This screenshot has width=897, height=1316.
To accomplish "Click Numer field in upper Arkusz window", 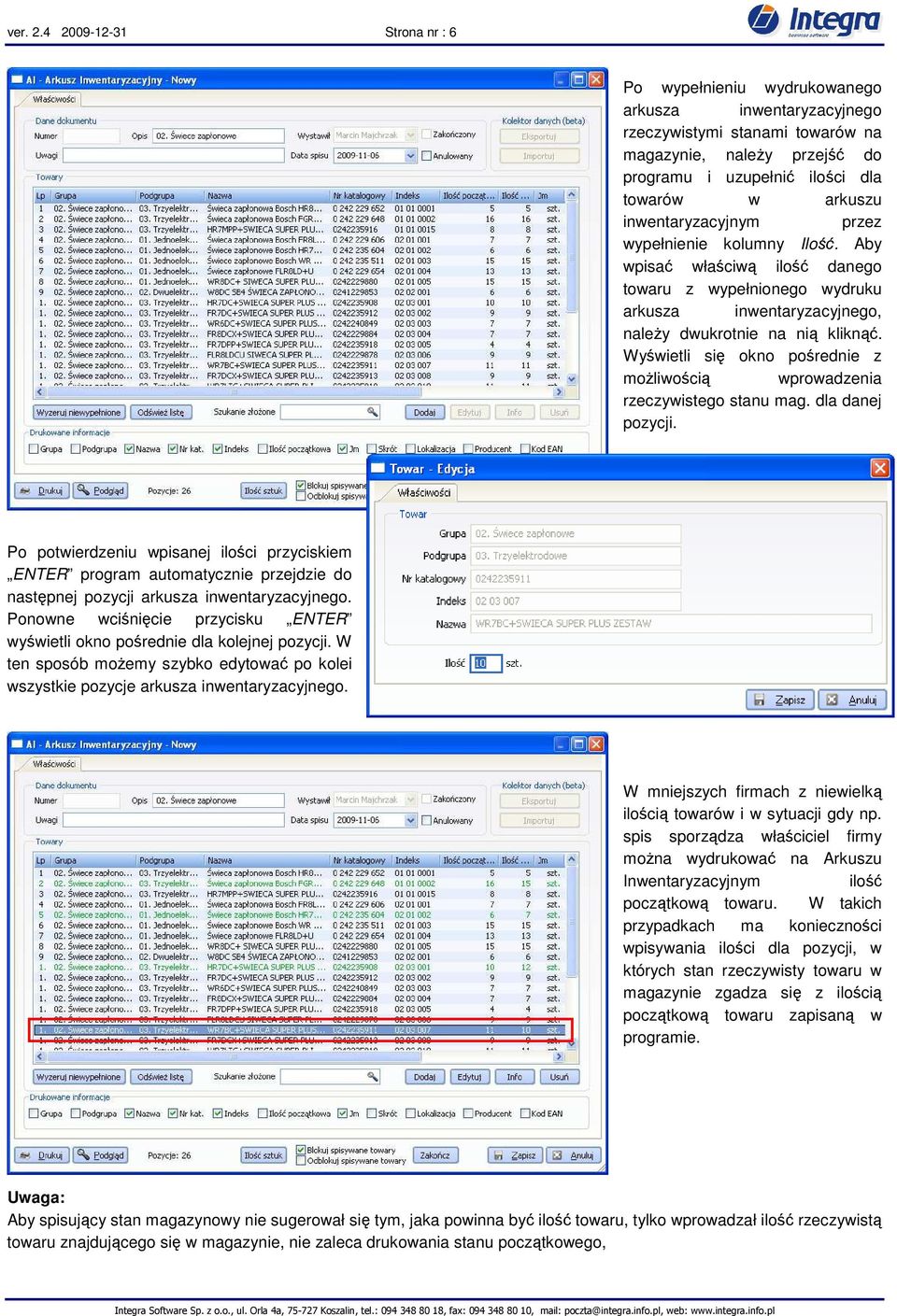I will [92, 135].
